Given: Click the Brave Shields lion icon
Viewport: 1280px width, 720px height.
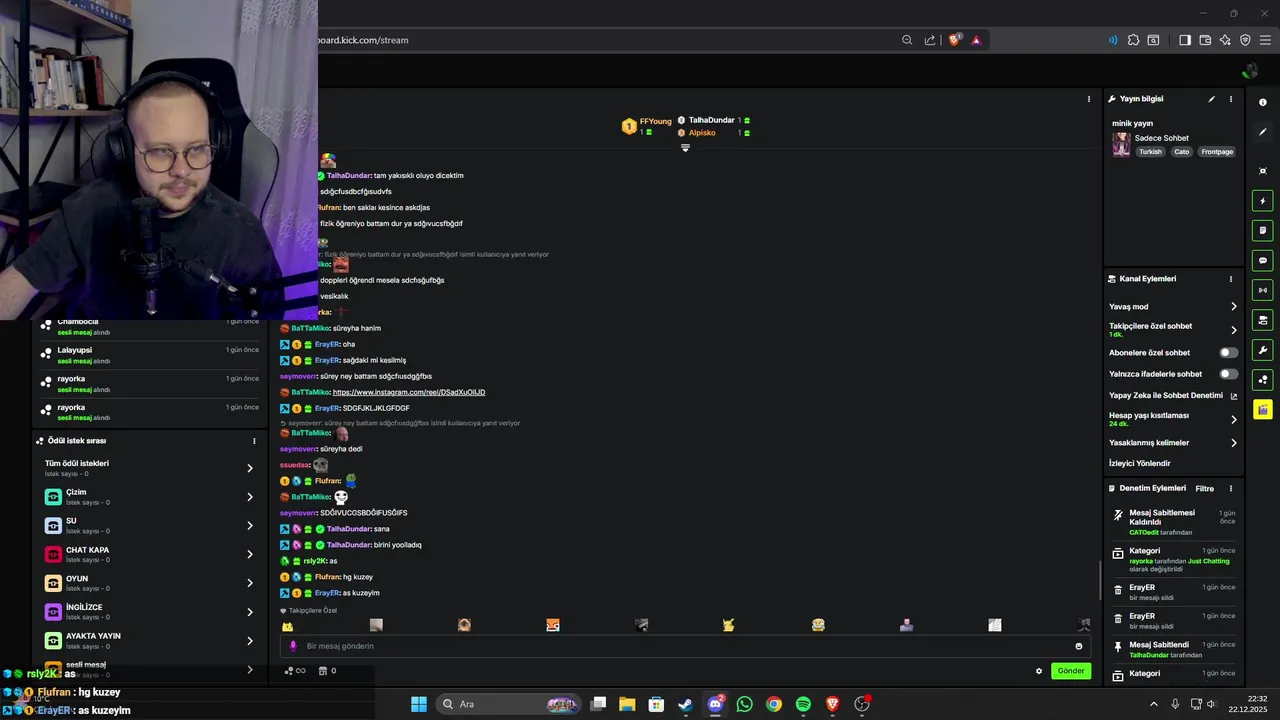Looking at the screenshot, I should [954, 40].
